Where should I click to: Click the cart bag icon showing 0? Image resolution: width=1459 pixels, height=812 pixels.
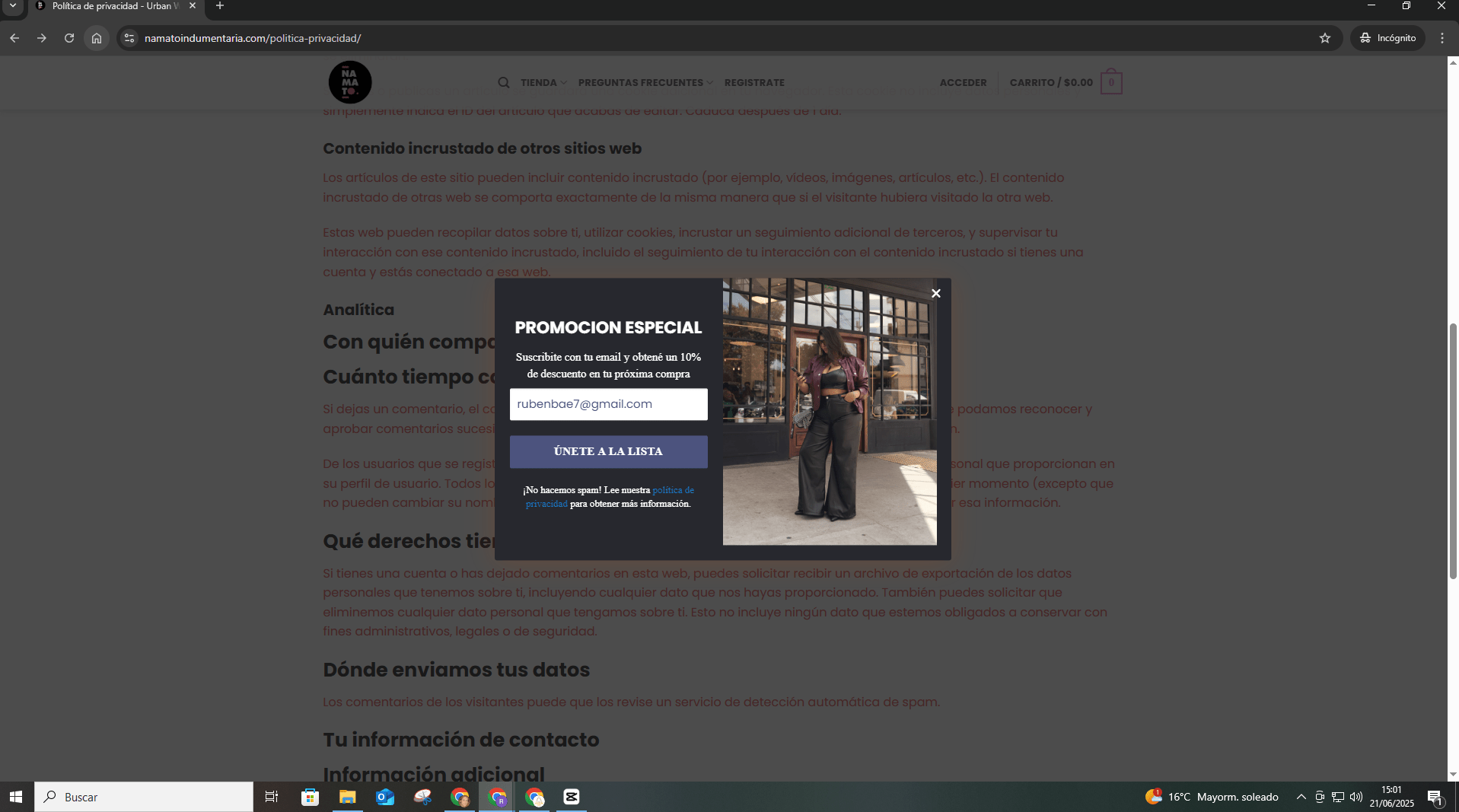(1111, 82)
